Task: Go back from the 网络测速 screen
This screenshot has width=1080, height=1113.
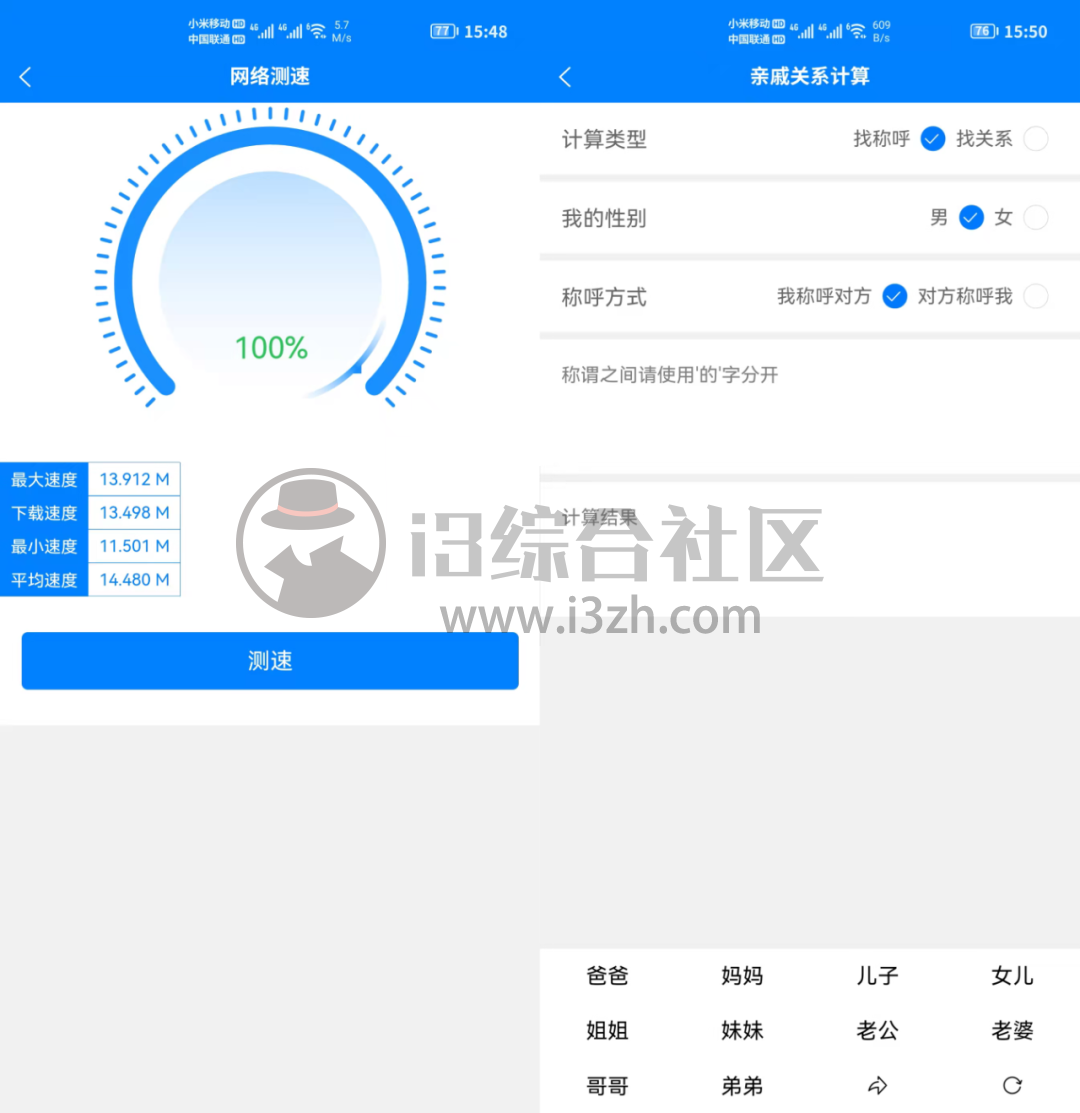Action: [26, 77]
